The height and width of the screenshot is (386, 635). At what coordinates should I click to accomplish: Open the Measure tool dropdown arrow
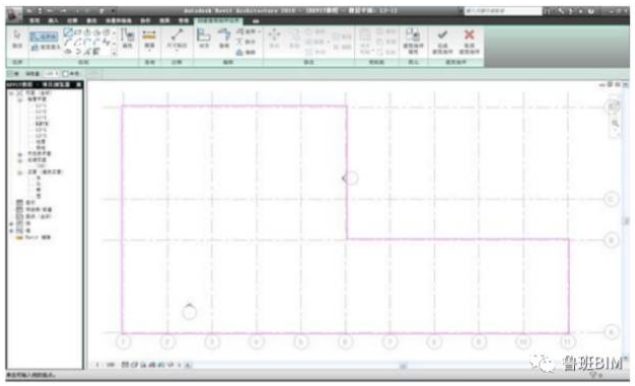point(149,51)
